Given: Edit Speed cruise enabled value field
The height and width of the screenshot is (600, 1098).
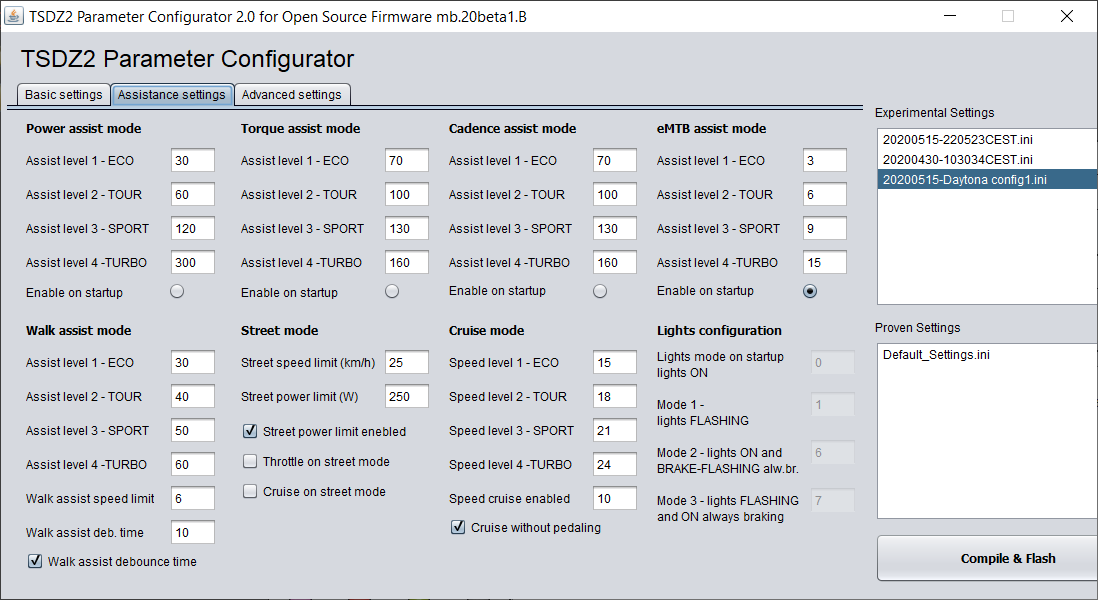Looking at the screenshot, I should [x=615, y=498].
